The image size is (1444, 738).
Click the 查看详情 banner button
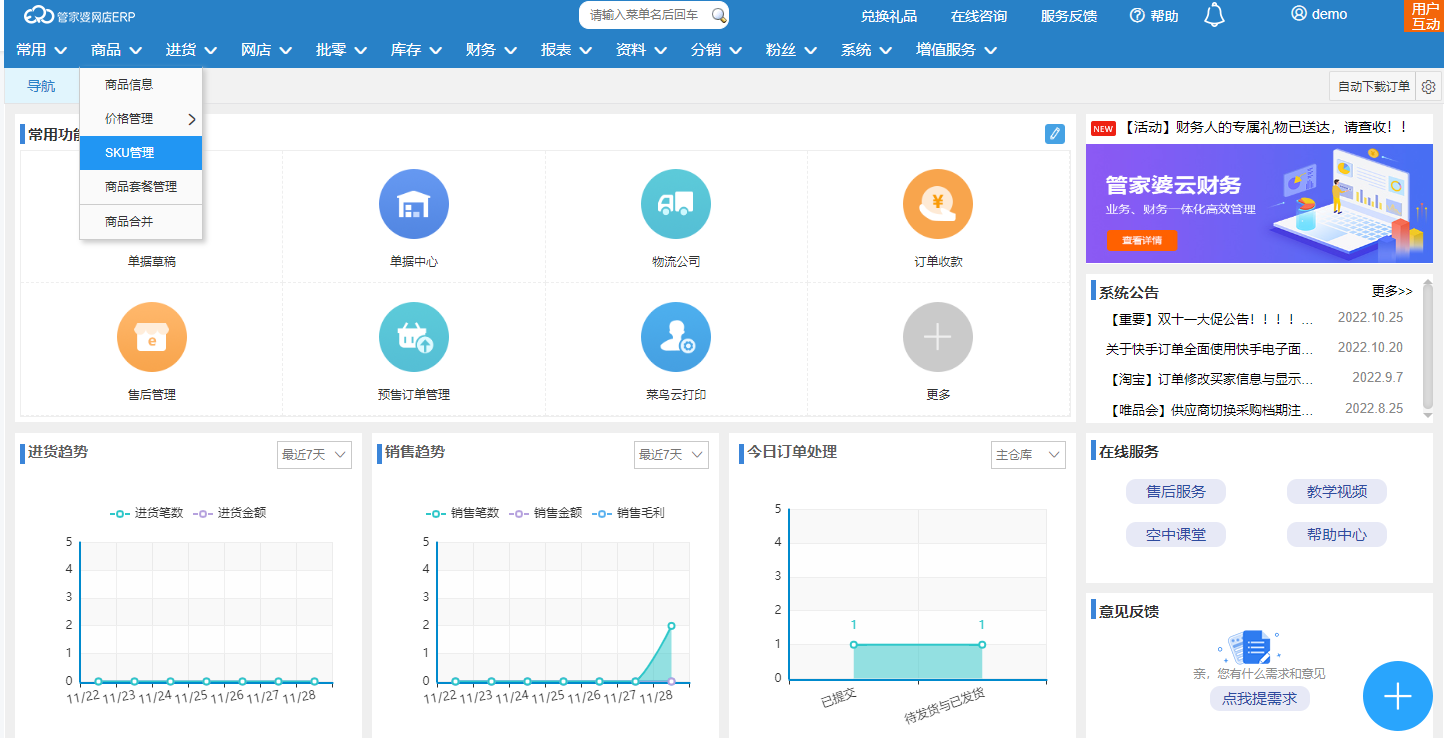pyautogui.click(x=1142, y=241)
